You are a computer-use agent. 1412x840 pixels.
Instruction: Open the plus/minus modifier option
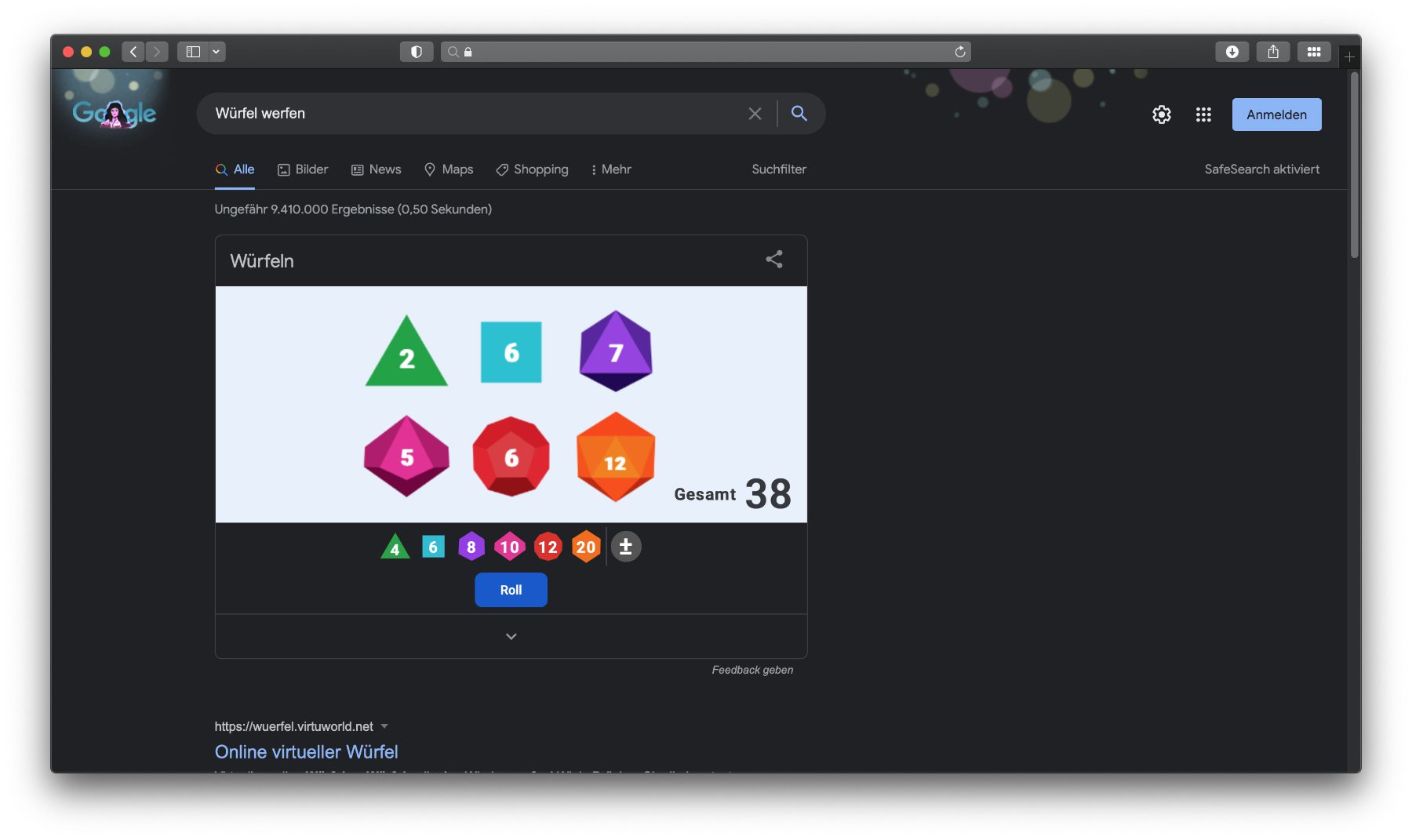[626, 547]
